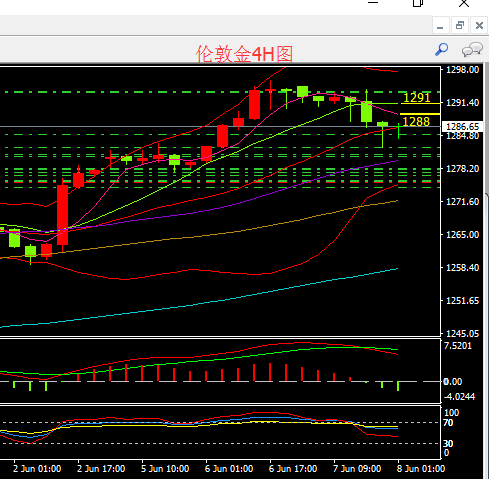Maximize the main application window
This screenshot has height=479, width=489.
pyautogui.click(x=418, y=3)
